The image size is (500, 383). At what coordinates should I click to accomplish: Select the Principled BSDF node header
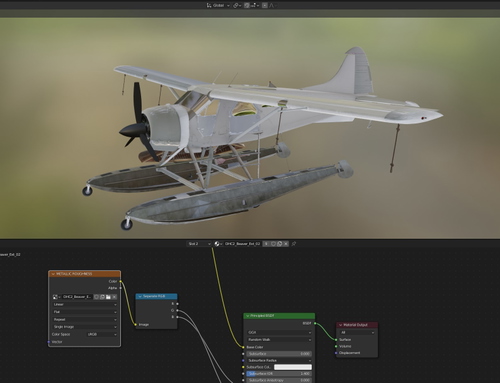click(279, 316)
